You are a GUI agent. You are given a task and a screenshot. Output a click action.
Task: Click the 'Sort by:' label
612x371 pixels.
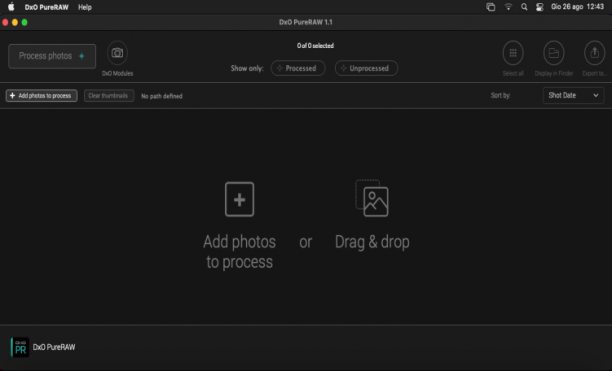[500, 96]
